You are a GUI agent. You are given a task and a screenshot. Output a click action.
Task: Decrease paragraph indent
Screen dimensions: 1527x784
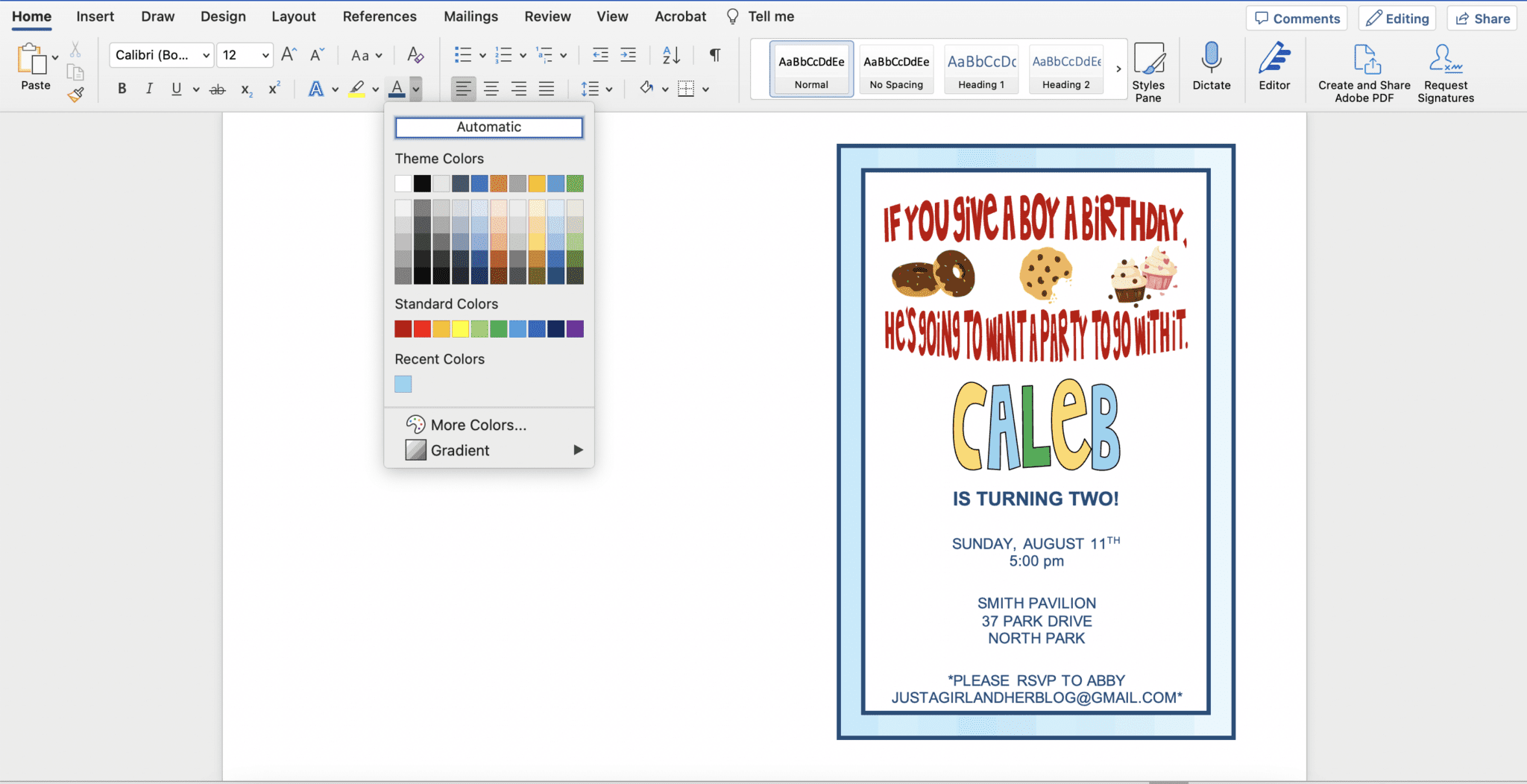[x=600, y=54]
